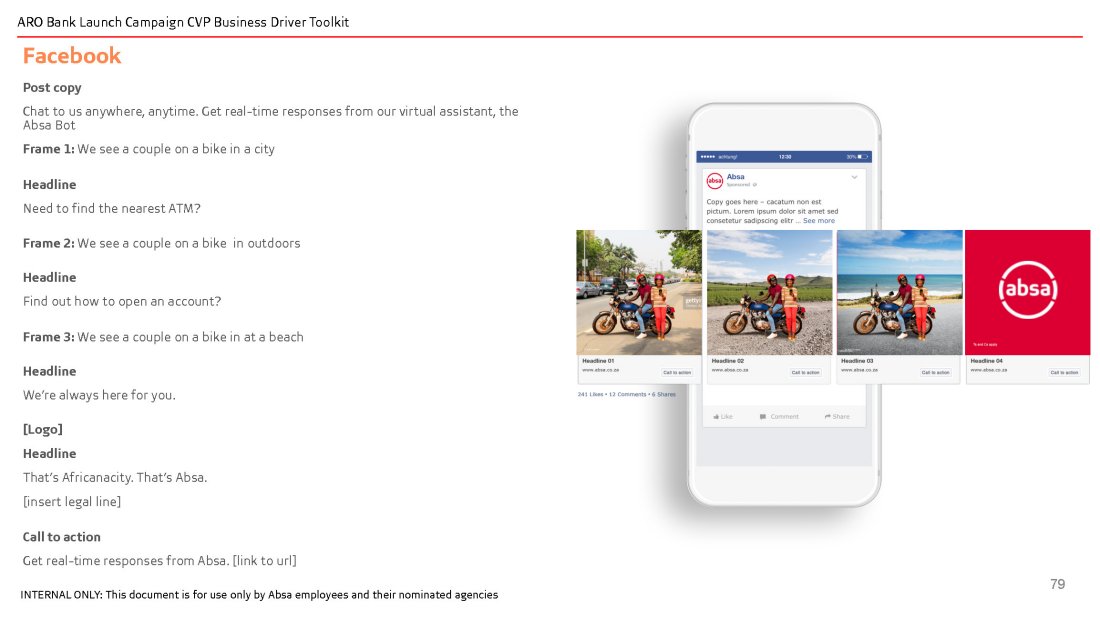Viewport: 1100px width, 618px height.
Task: Click 'Headline 01' caption text
Action: click(x=598, y=361)
